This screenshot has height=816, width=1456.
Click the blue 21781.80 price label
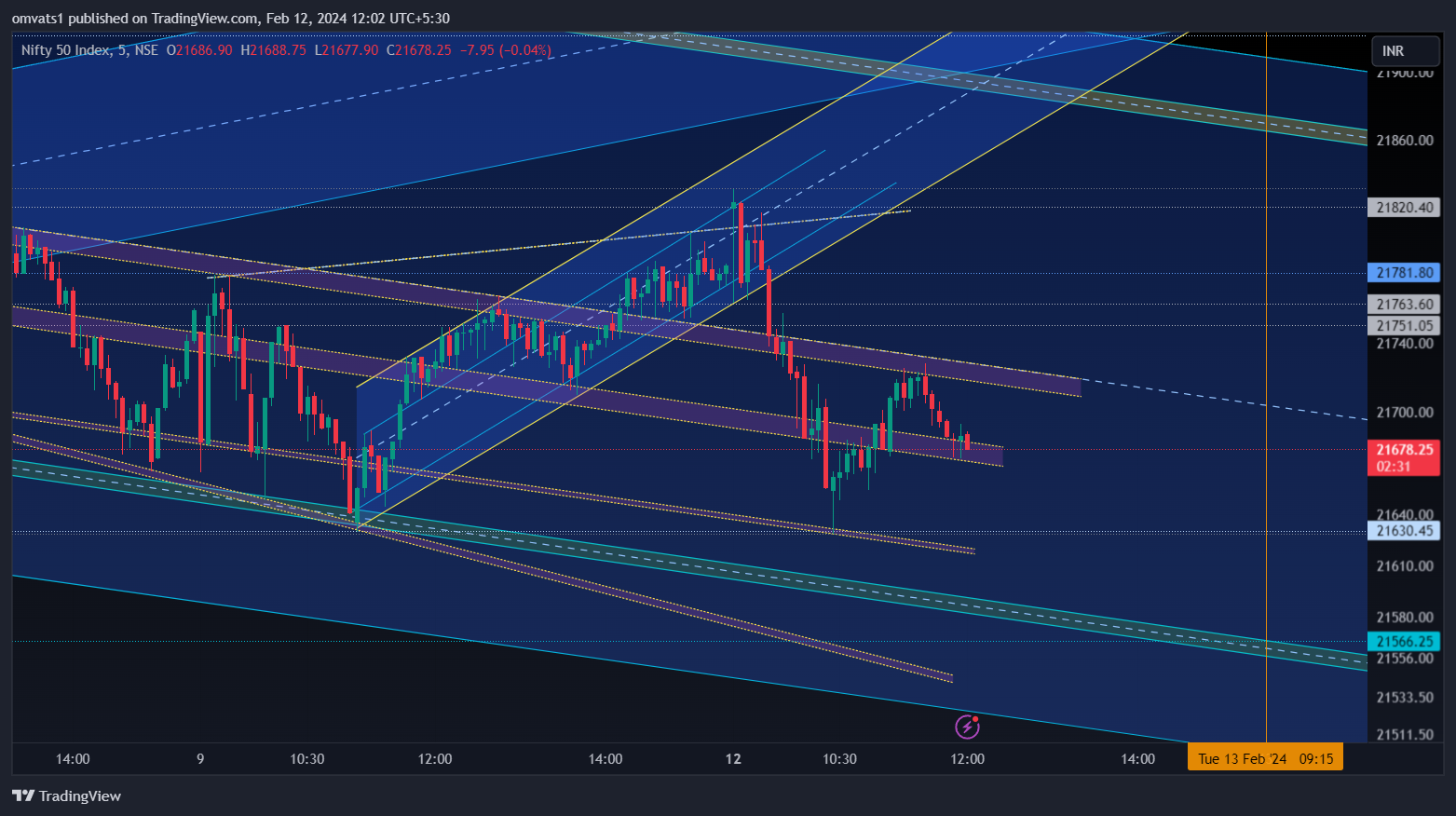[x=1405, y=273]
